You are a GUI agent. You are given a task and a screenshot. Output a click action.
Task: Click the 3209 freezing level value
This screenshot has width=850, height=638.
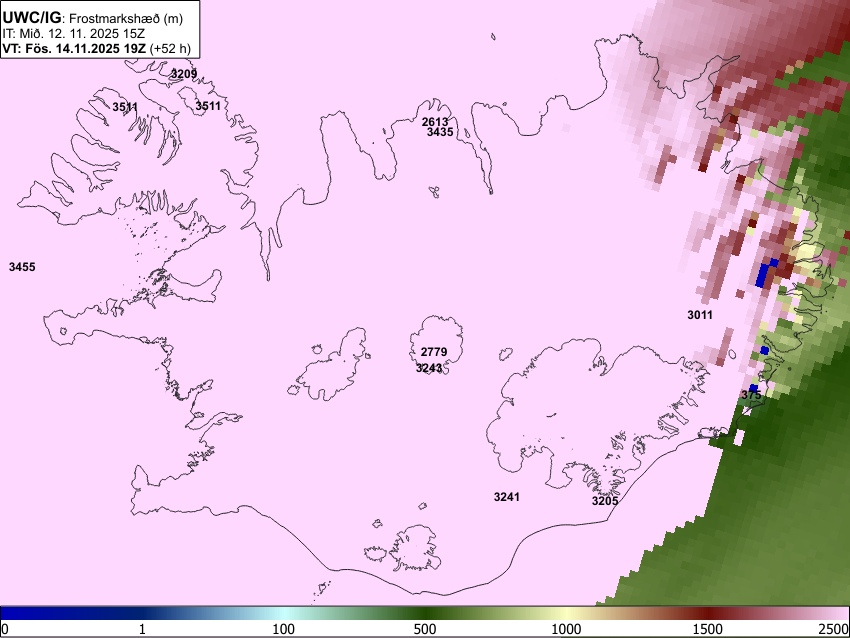click(184, 74)
